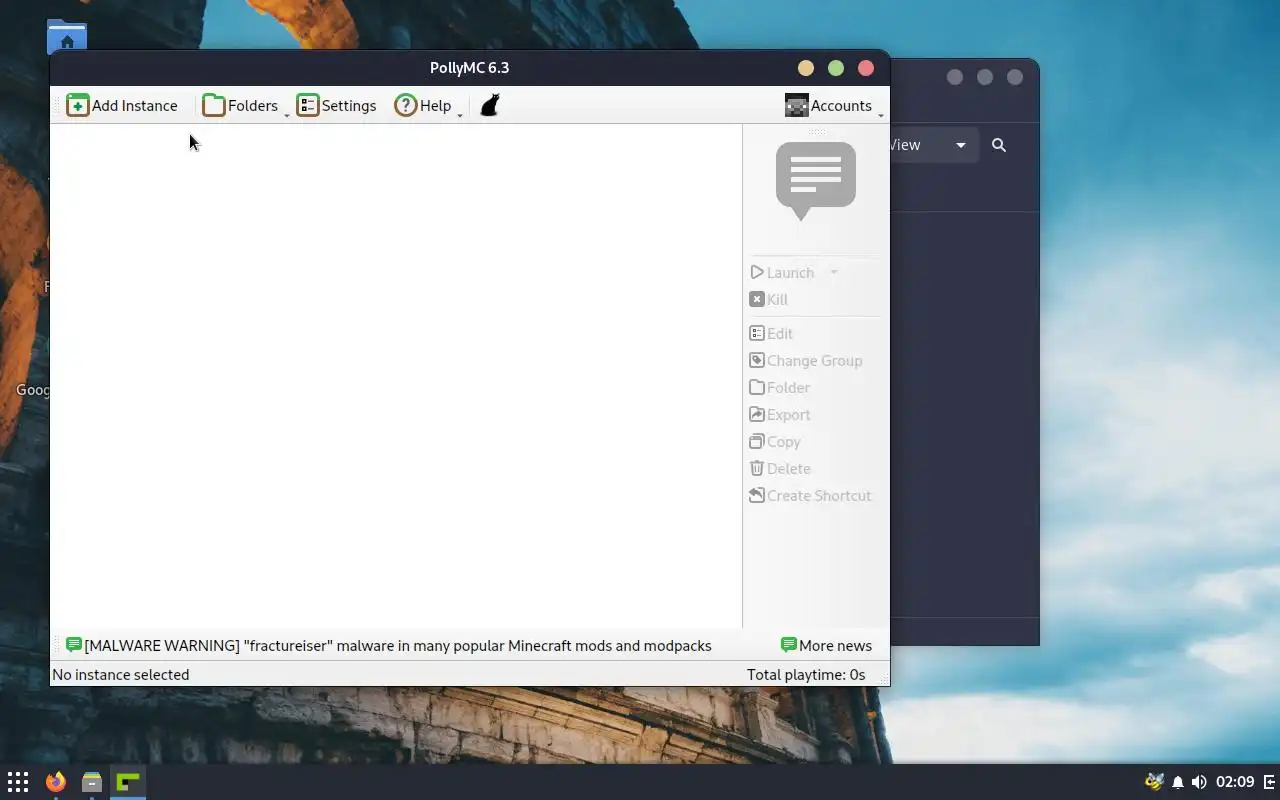1280x800 pixels.
Task: Open the Accounts menu
Action: (x=828, y=105)
